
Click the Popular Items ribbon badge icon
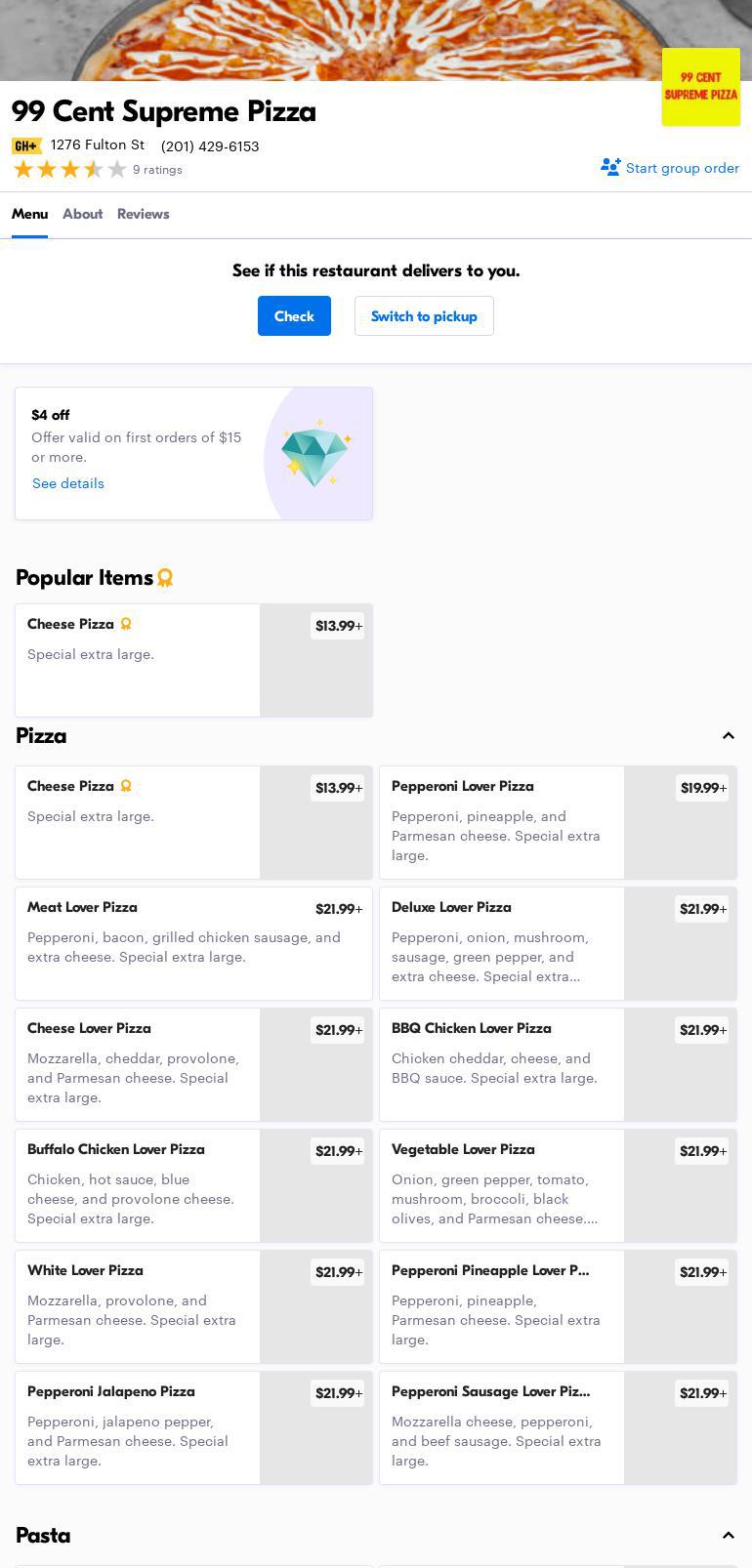(165, 578)
